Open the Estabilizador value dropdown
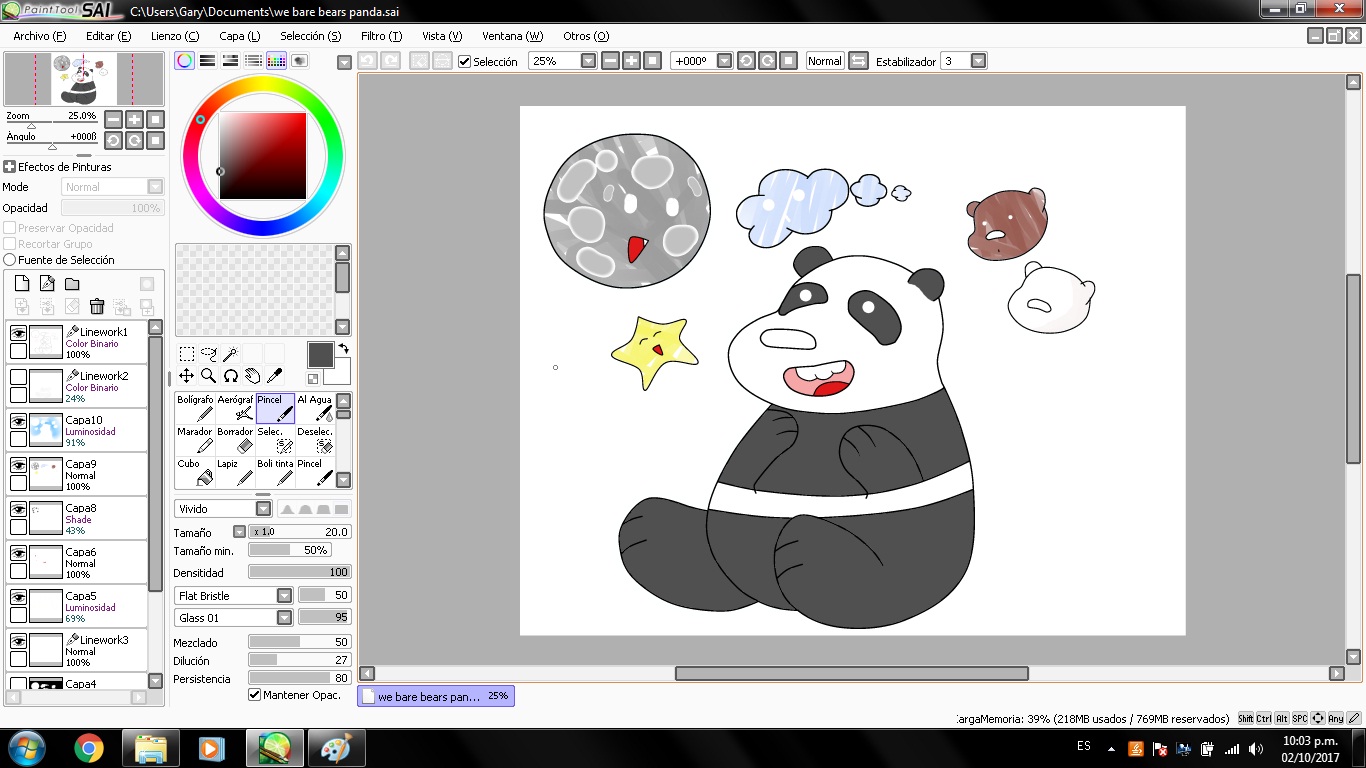1366x768 pixels. pyautogui.click(x=978, y=61)
